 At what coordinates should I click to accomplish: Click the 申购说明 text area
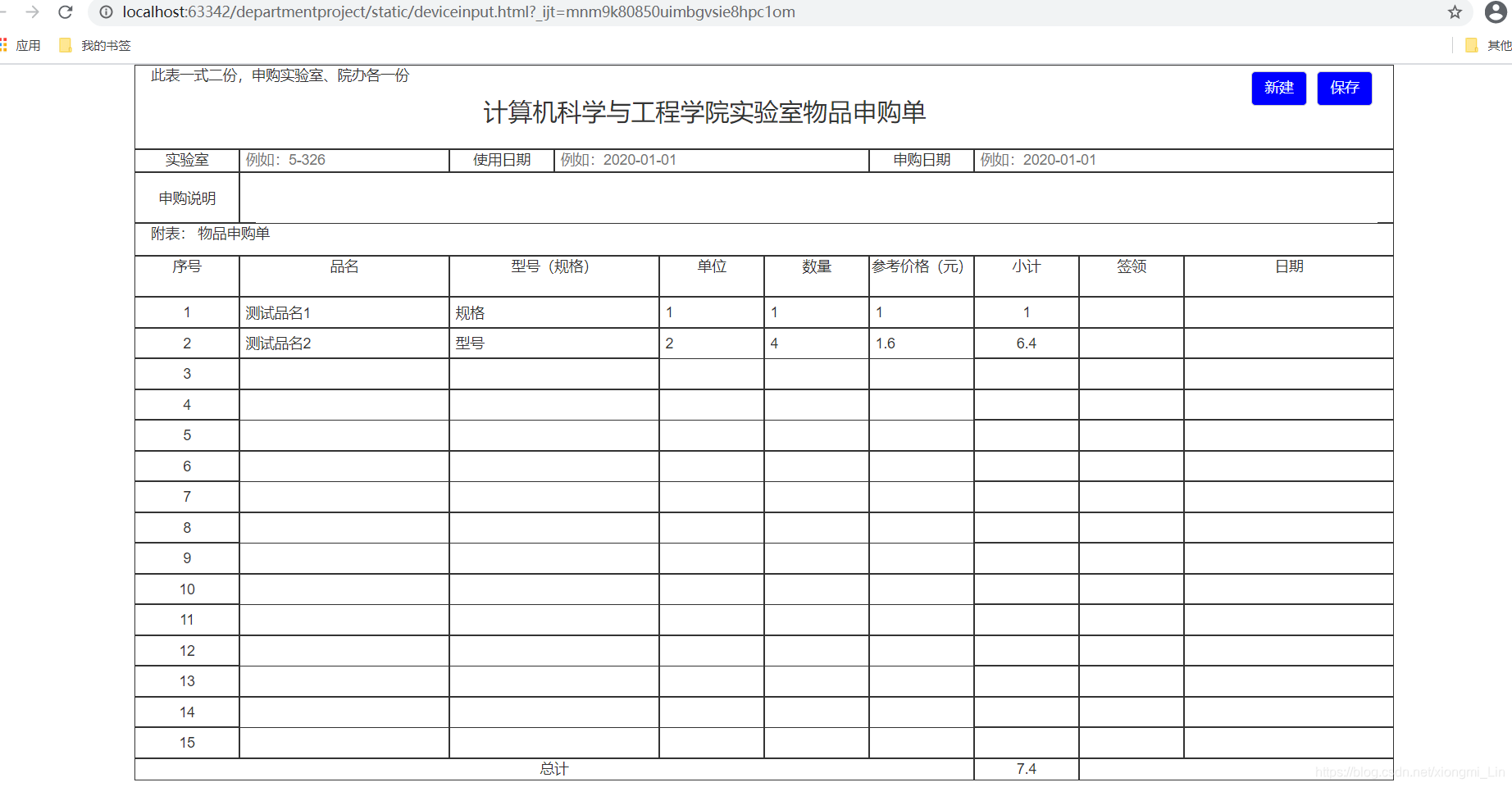[816, 198]
